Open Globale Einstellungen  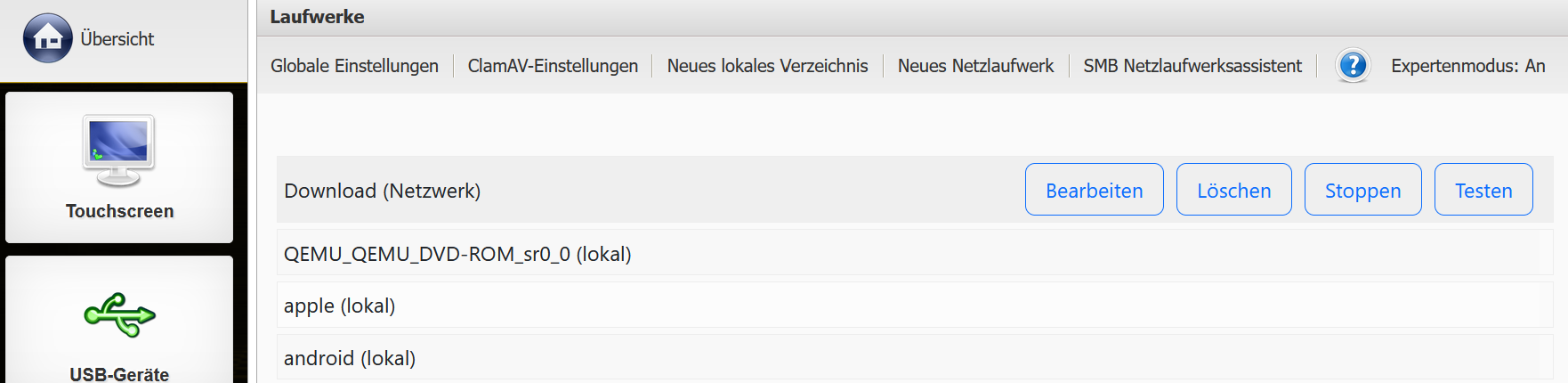pos(354,66)
